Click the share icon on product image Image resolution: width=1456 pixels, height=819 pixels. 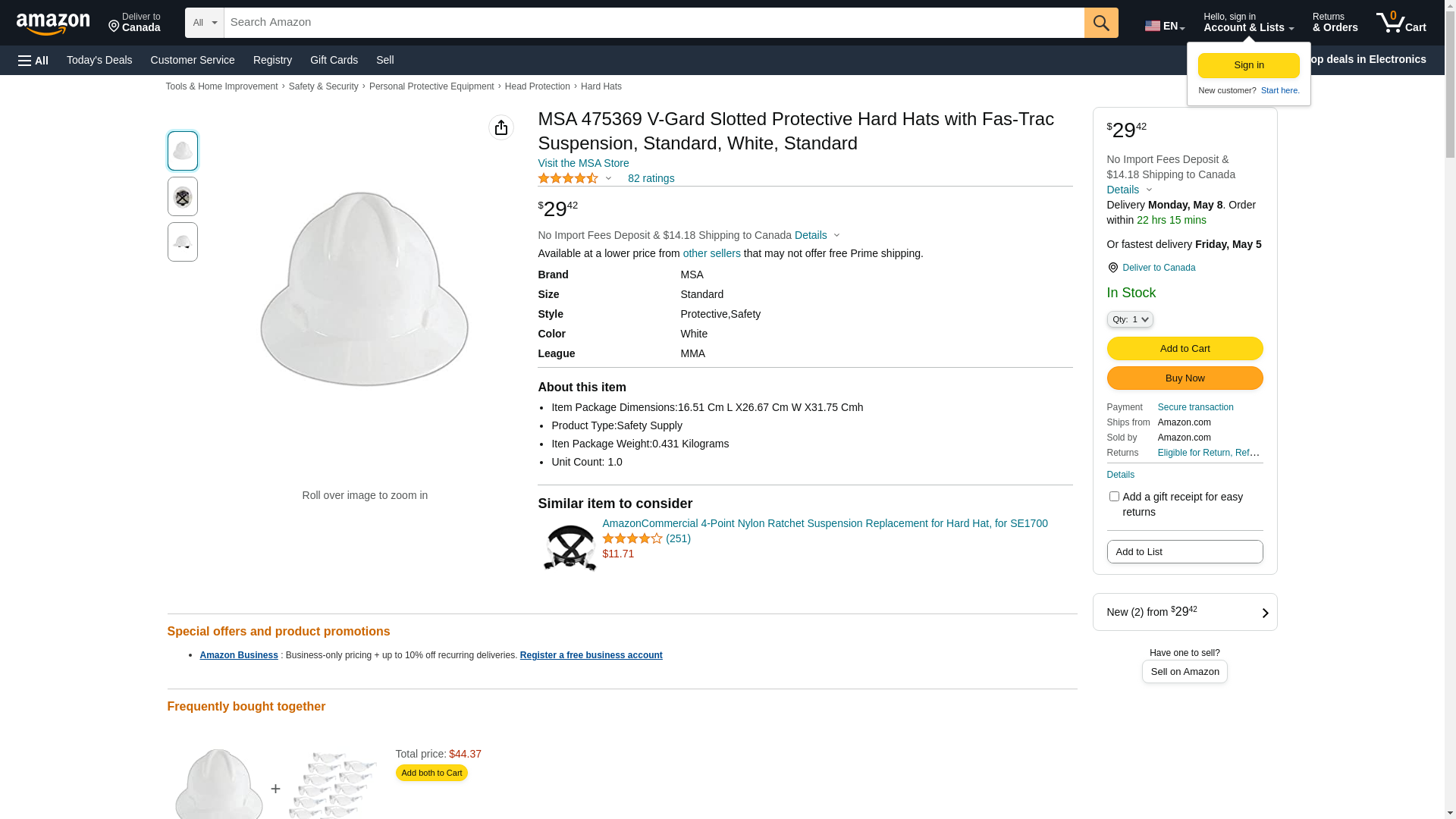click(501, 127)
